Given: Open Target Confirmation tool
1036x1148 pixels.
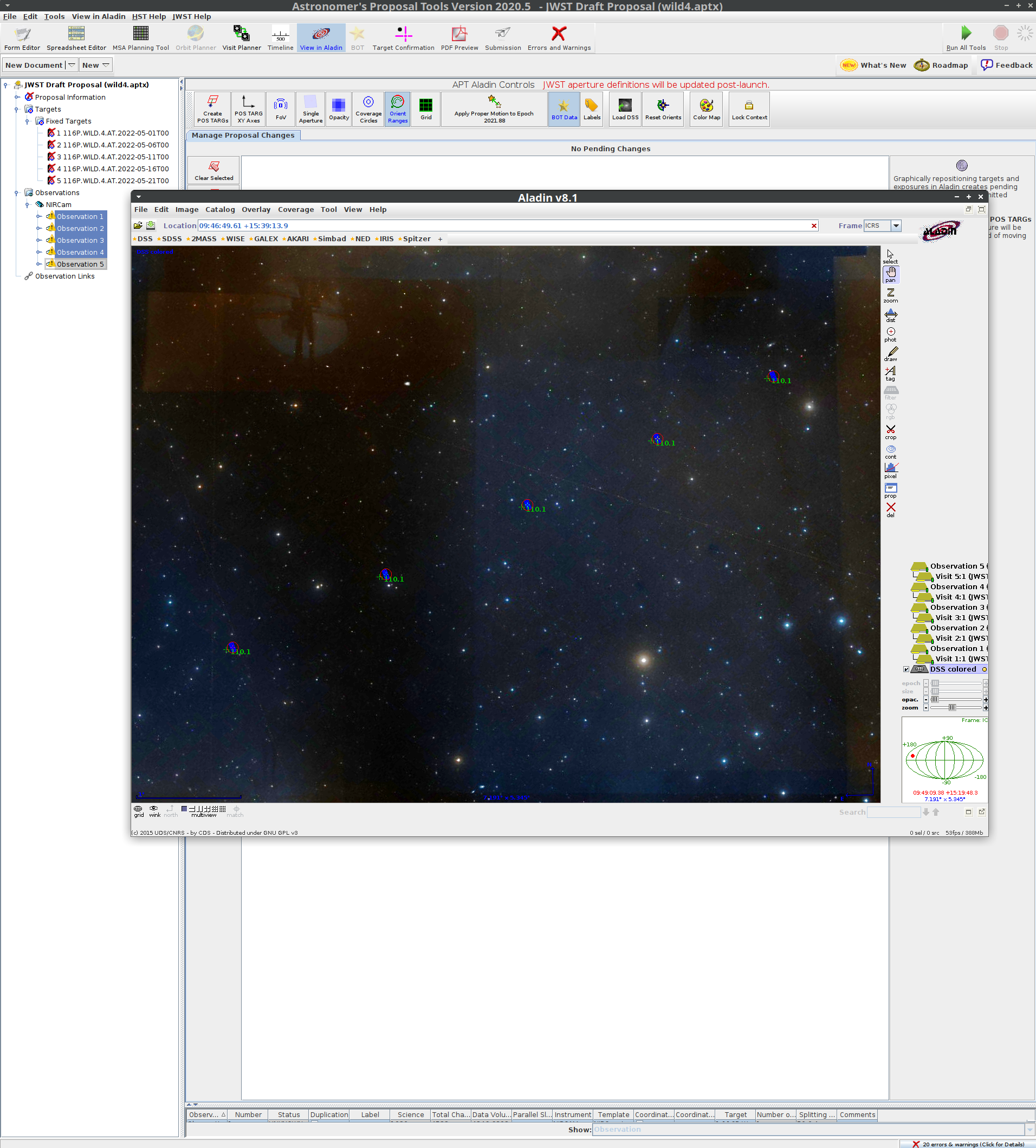Looking at the screenshot, I should tap(403, 38).
